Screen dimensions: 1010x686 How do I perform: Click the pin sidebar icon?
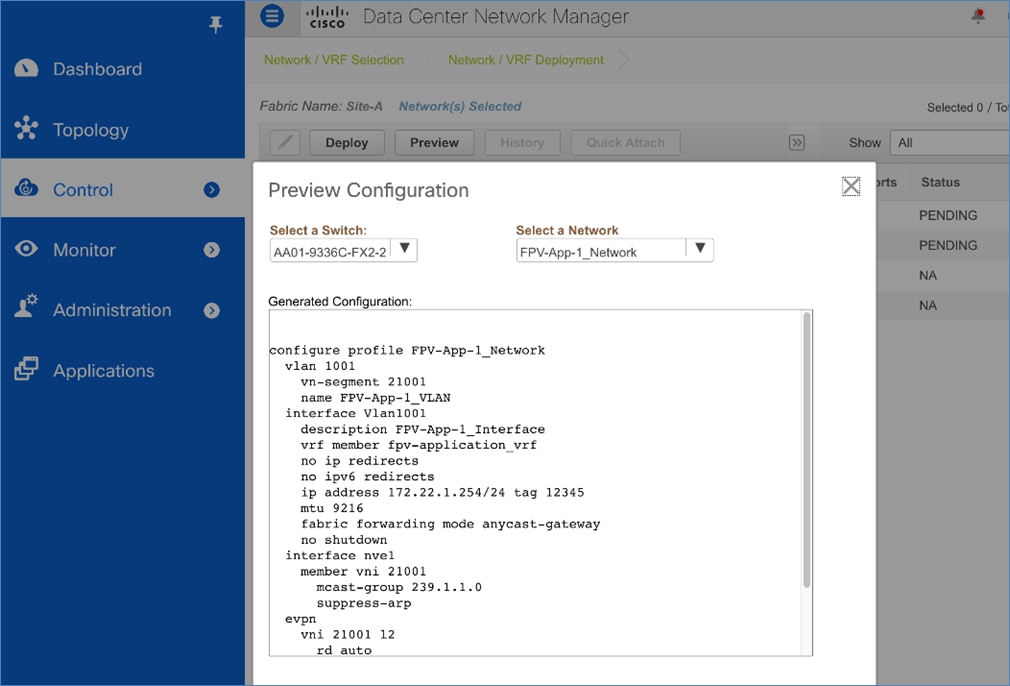click(x=216, y=24)
